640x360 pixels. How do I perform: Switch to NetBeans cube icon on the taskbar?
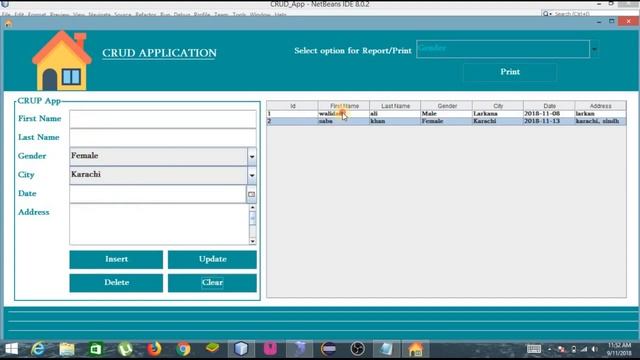tap(241, 349)
